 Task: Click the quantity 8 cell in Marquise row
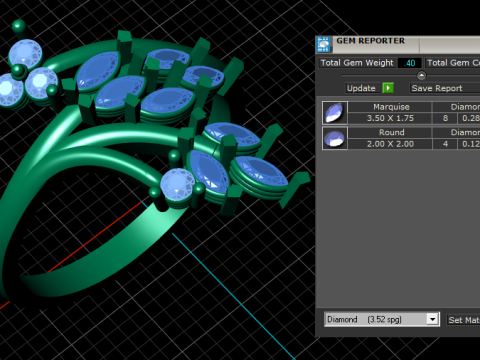click(445, 118)
